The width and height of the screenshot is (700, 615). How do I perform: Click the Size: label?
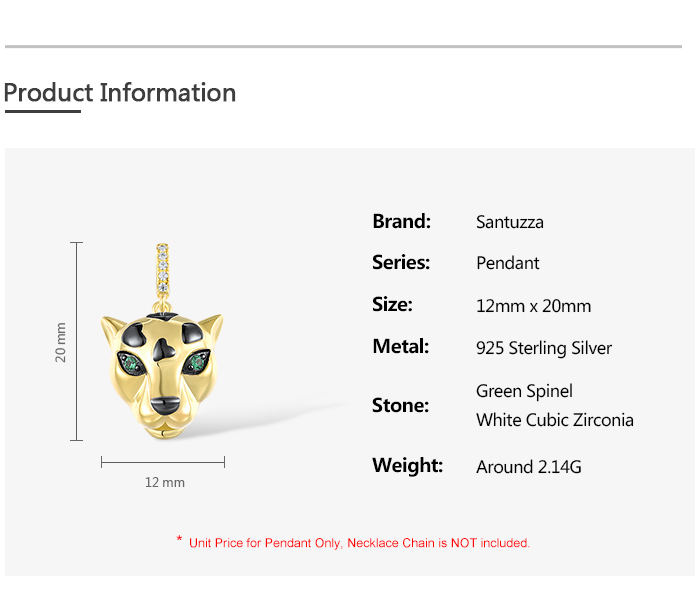(x=392, y=304)
